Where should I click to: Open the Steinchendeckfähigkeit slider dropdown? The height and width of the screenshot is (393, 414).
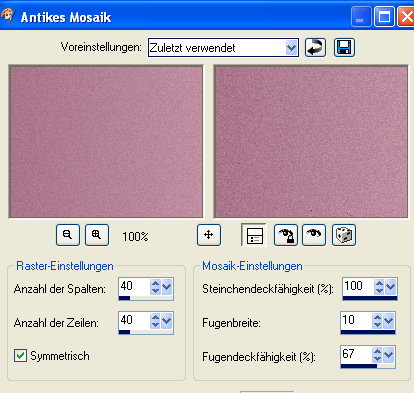[x=391, y=286]
